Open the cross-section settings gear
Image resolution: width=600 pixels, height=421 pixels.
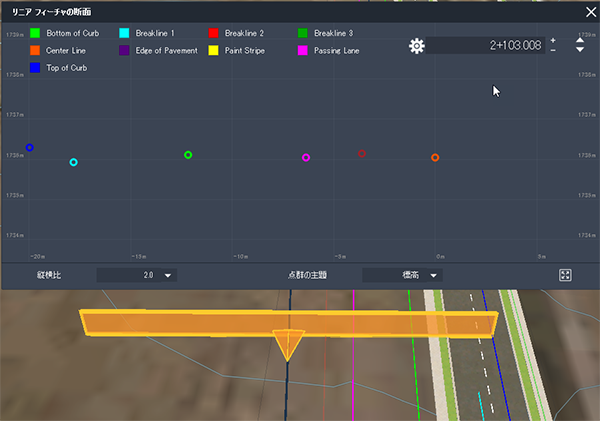pos(416,46)
